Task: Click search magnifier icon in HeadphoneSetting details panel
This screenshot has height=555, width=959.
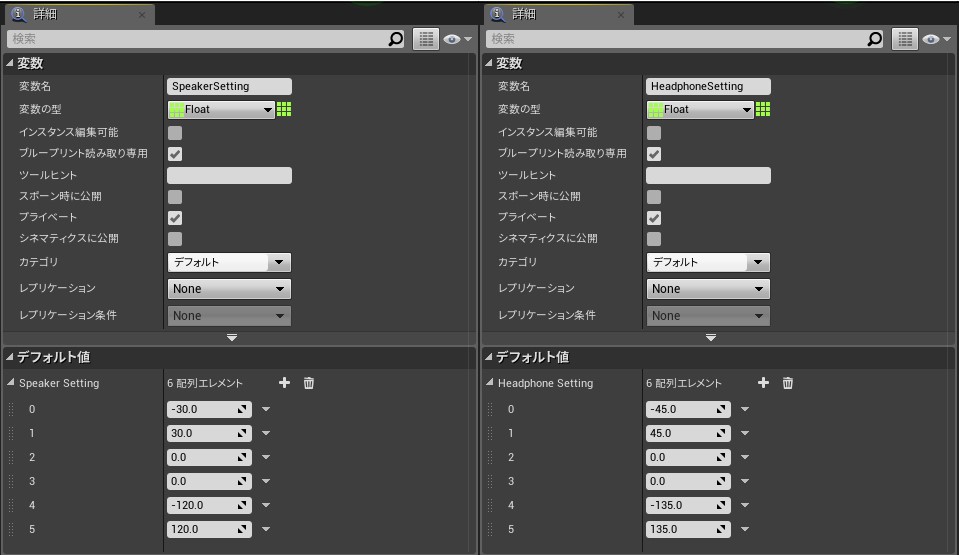Action: click(x=875, y=39)
